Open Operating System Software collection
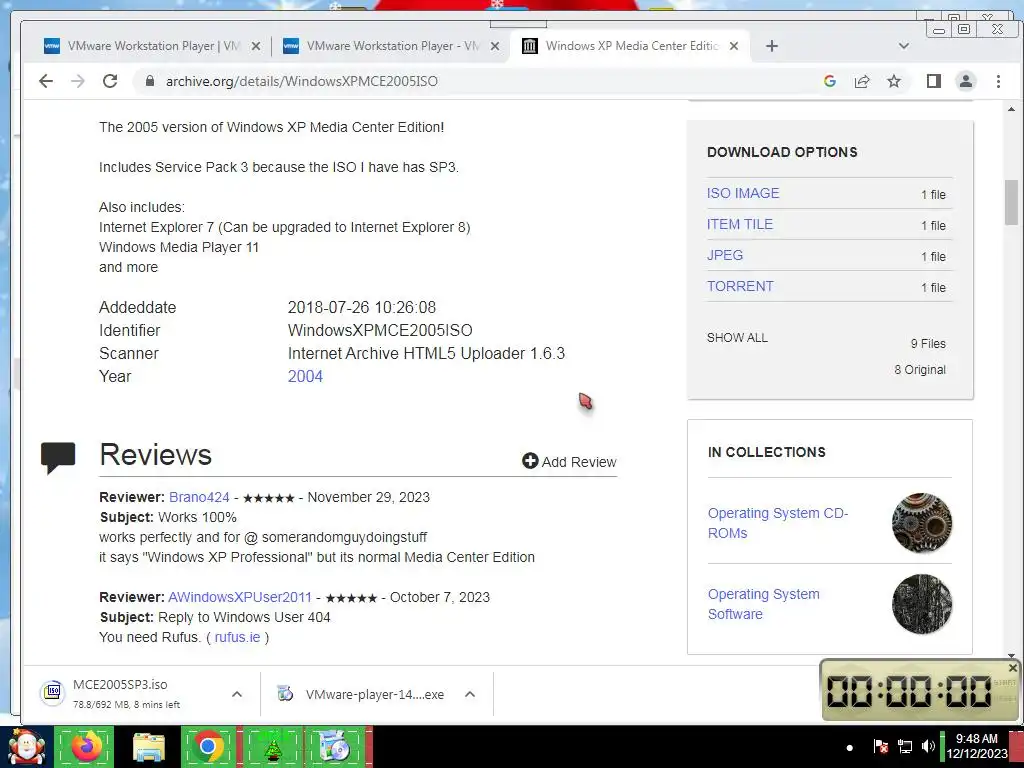The height and width of the screenshot is (768, 1024). pos(763,604)
